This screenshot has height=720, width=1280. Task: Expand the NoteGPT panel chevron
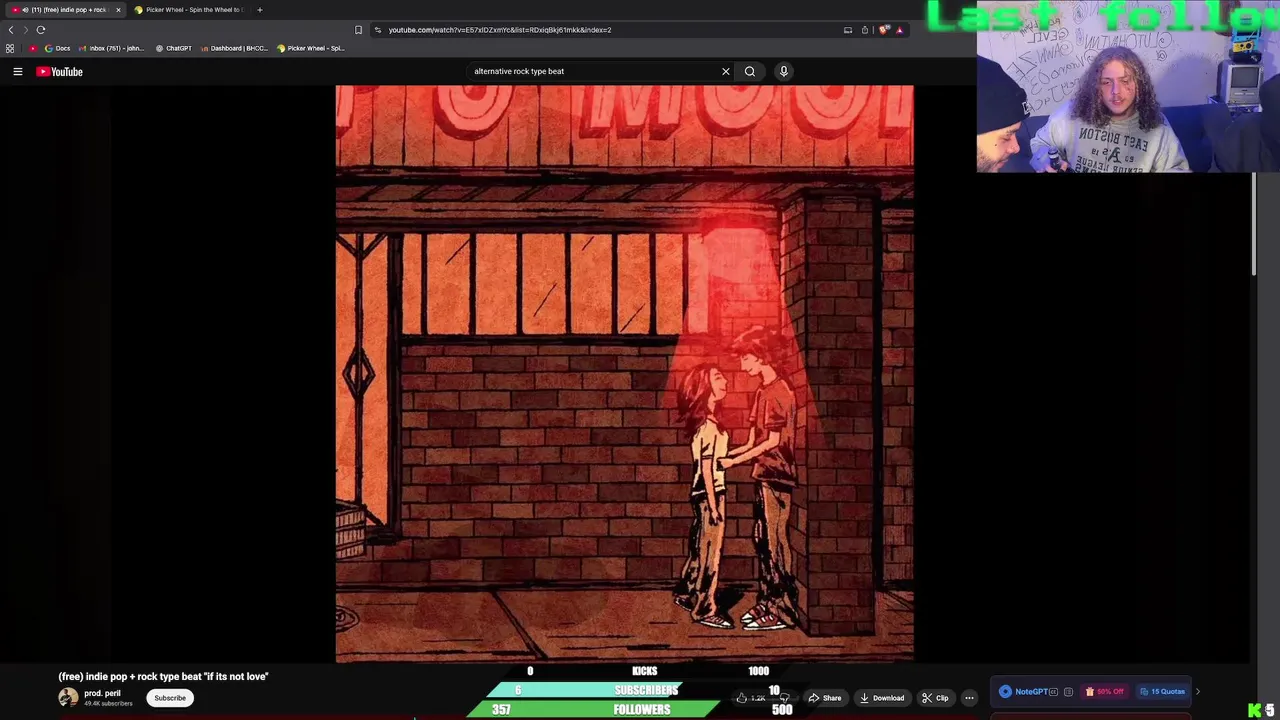coord(1197,691)
